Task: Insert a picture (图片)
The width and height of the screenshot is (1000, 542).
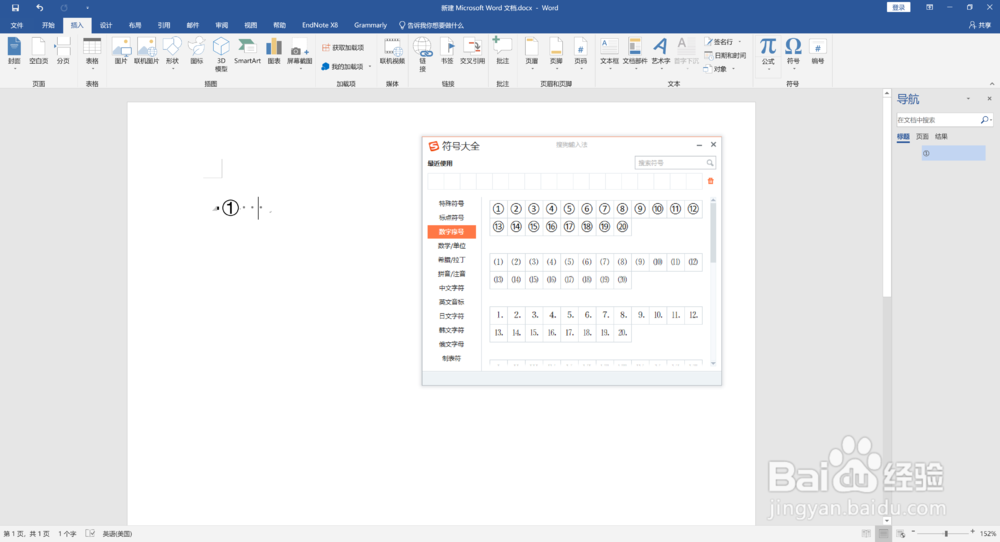Action: pyautogui.click(x=121, y=52)
